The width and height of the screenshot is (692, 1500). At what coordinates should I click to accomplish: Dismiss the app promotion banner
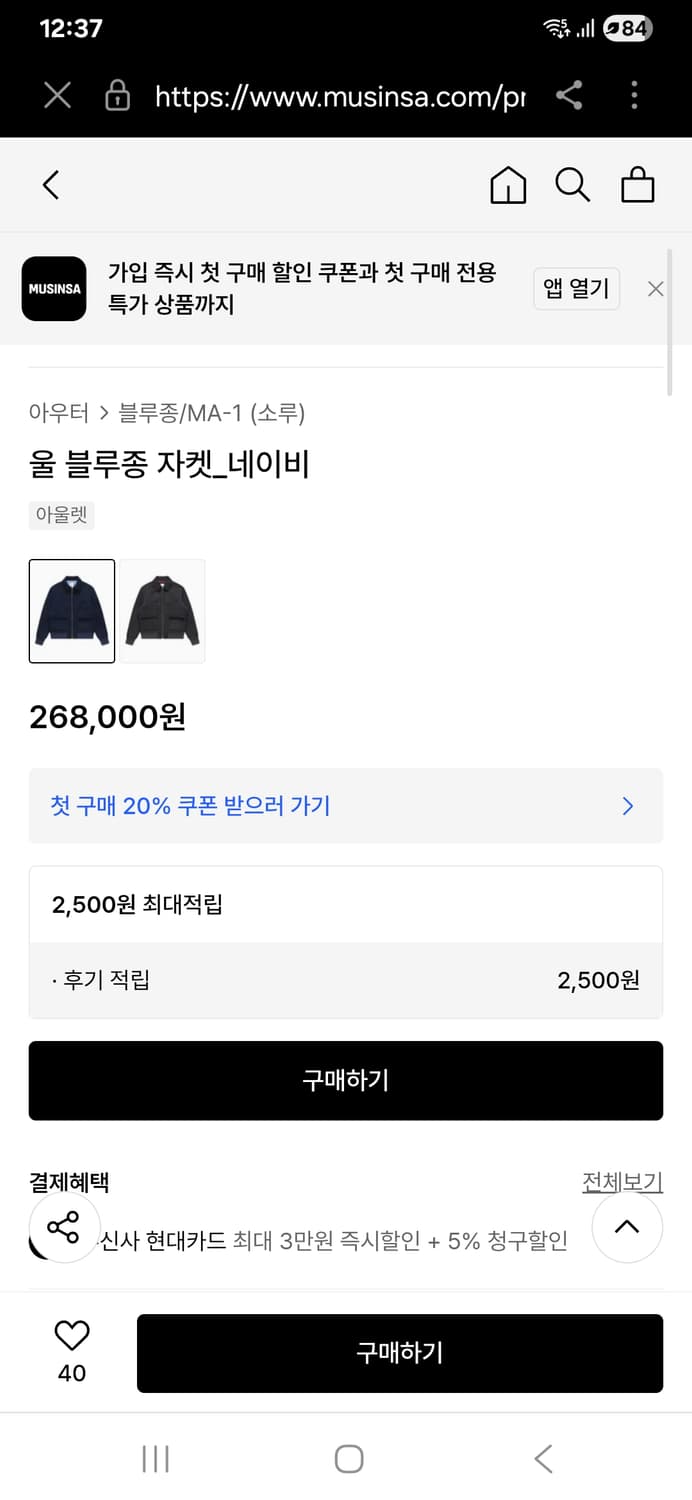(655, 289)
